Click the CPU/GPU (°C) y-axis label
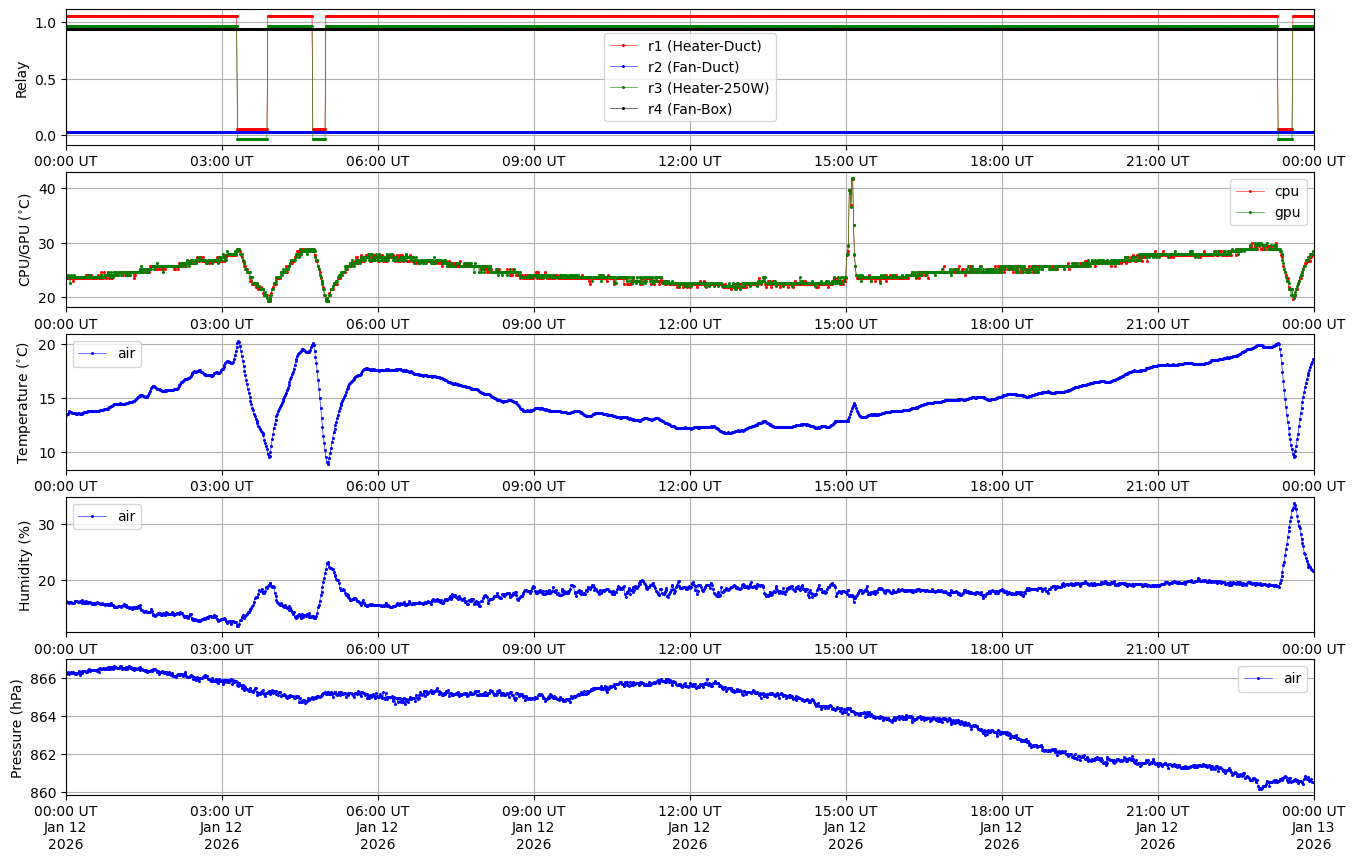 point(22,240)
